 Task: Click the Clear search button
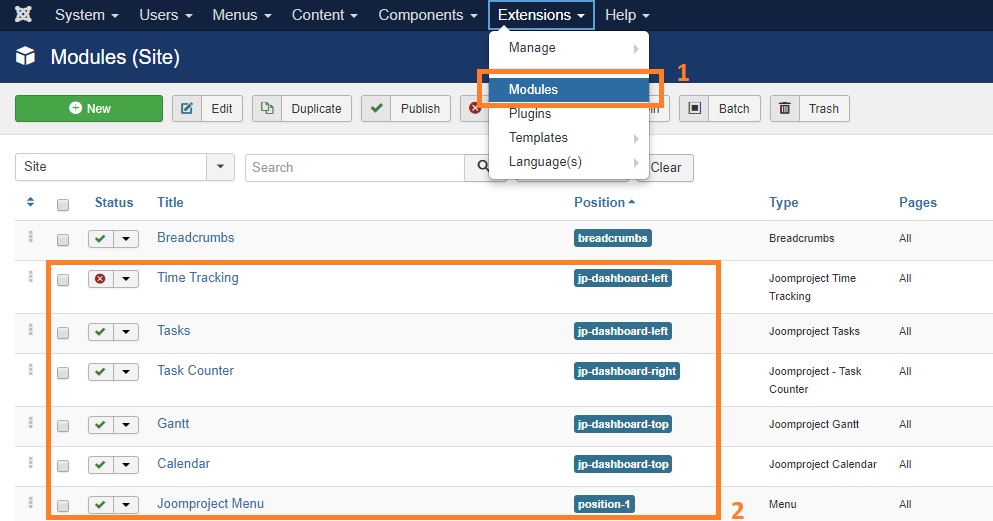coord(665,168)
